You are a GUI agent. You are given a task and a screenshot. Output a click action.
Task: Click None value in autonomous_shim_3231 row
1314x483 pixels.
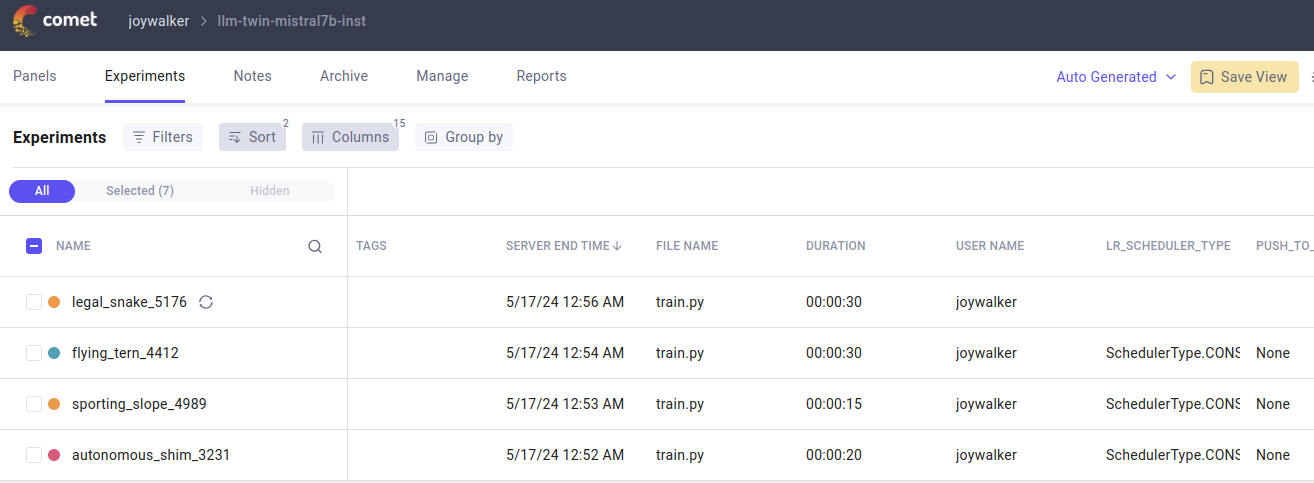pos(1273,455)
